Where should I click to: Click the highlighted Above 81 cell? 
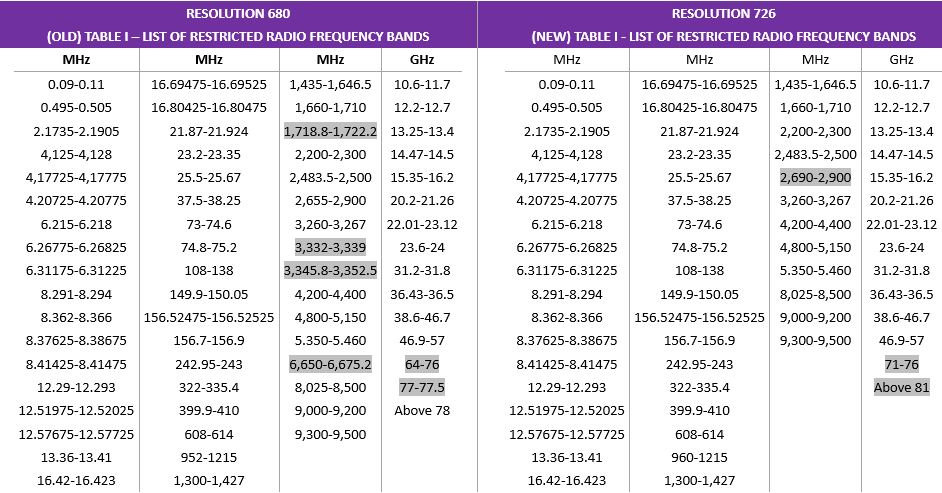coord(901,388)
